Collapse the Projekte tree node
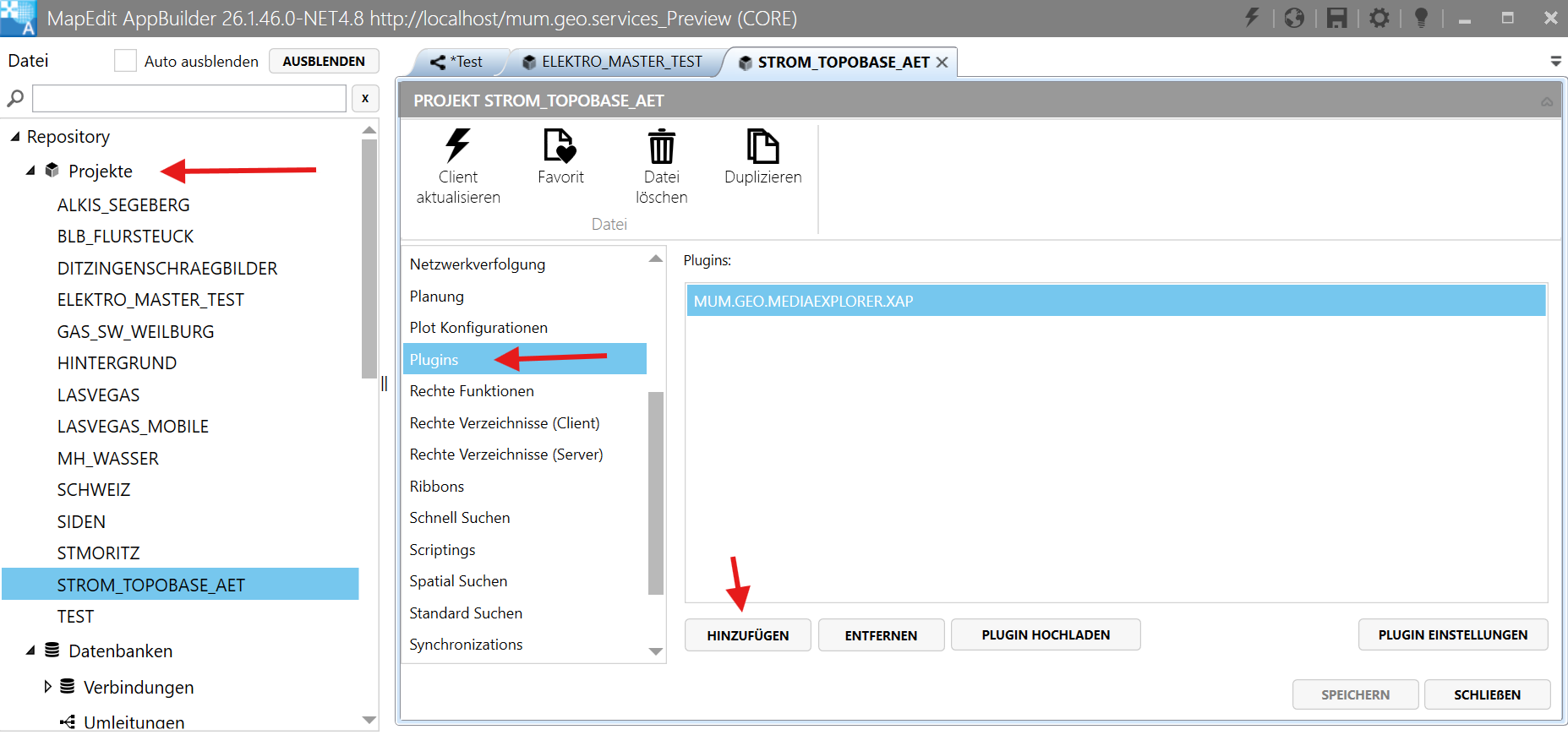Viewport: 1568px width, 735px height. 31,171
